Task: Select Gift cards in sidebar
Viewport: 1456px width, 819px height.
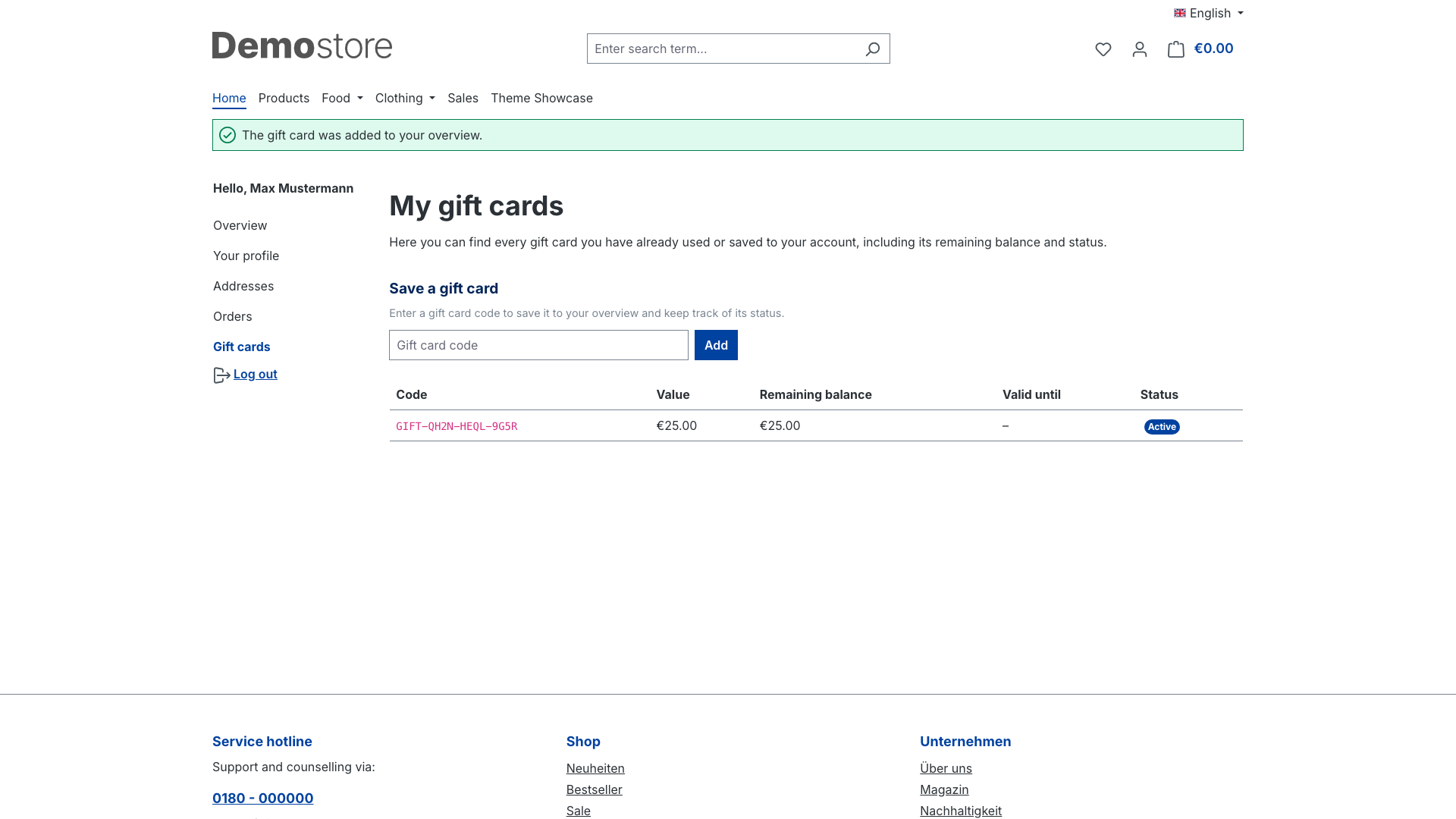Action: 241,347
